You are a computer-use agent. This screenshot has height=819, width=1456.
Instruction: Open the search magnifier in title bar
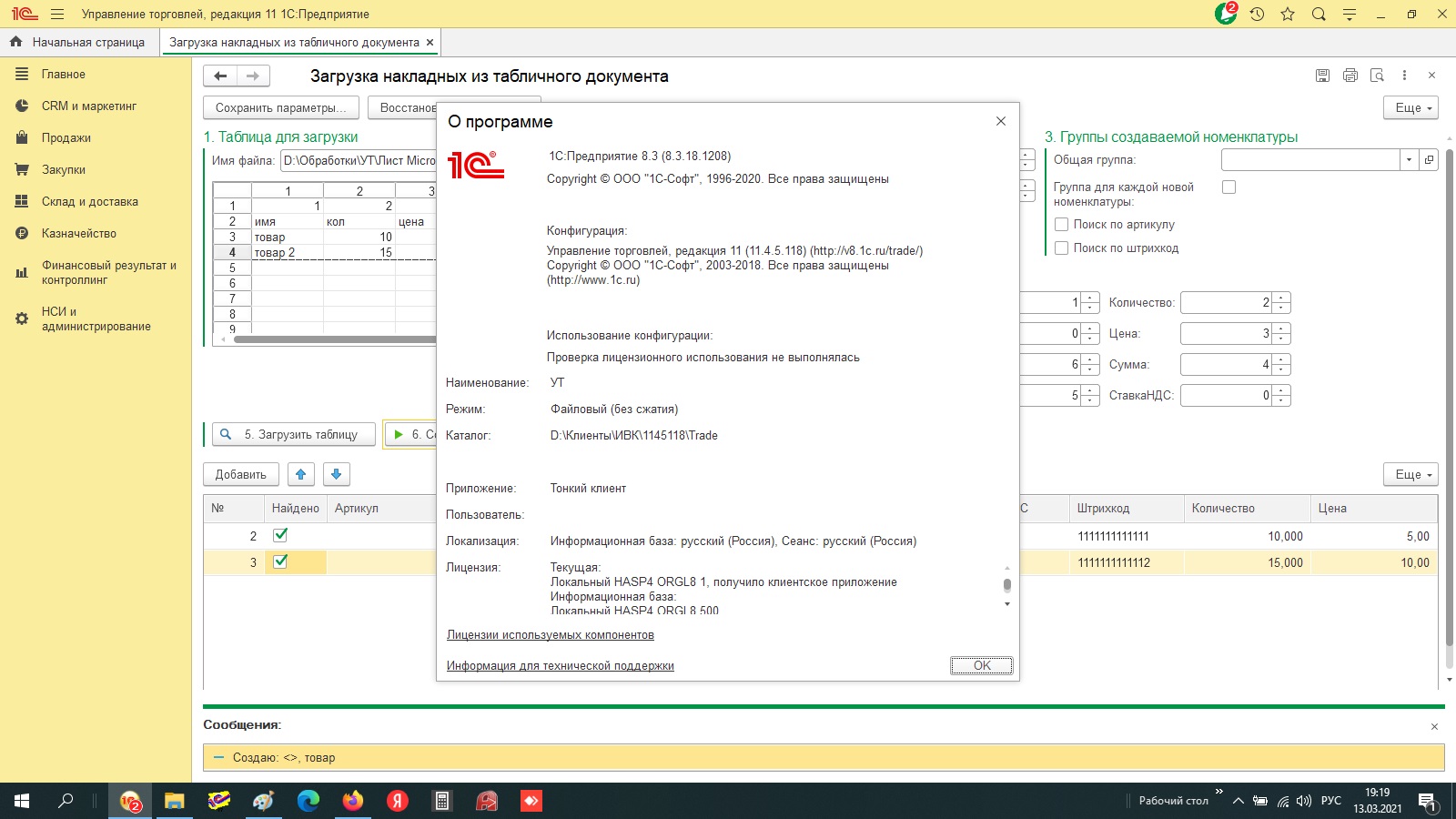coord(1319,14)
